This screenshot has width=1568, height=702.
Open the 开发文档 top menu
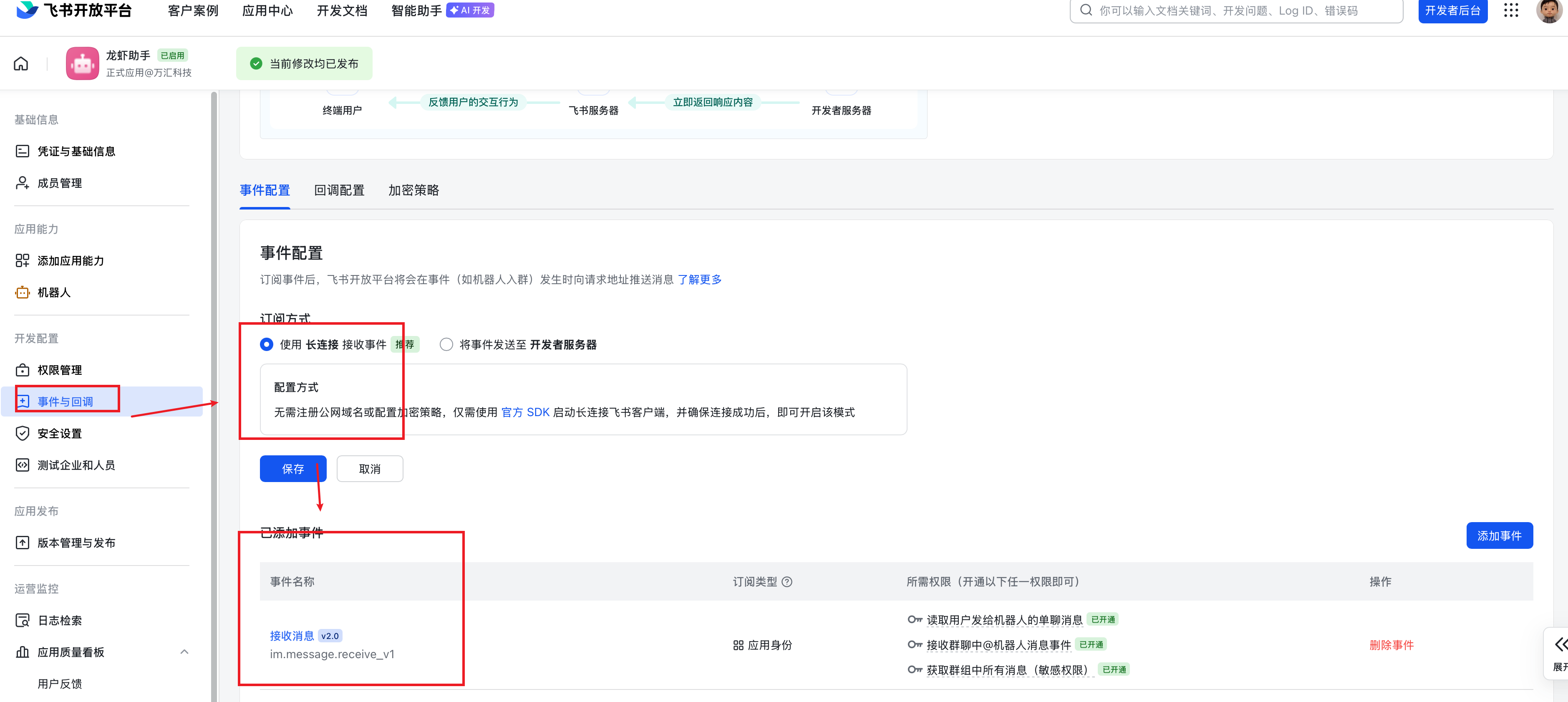[x=341, y=11]
